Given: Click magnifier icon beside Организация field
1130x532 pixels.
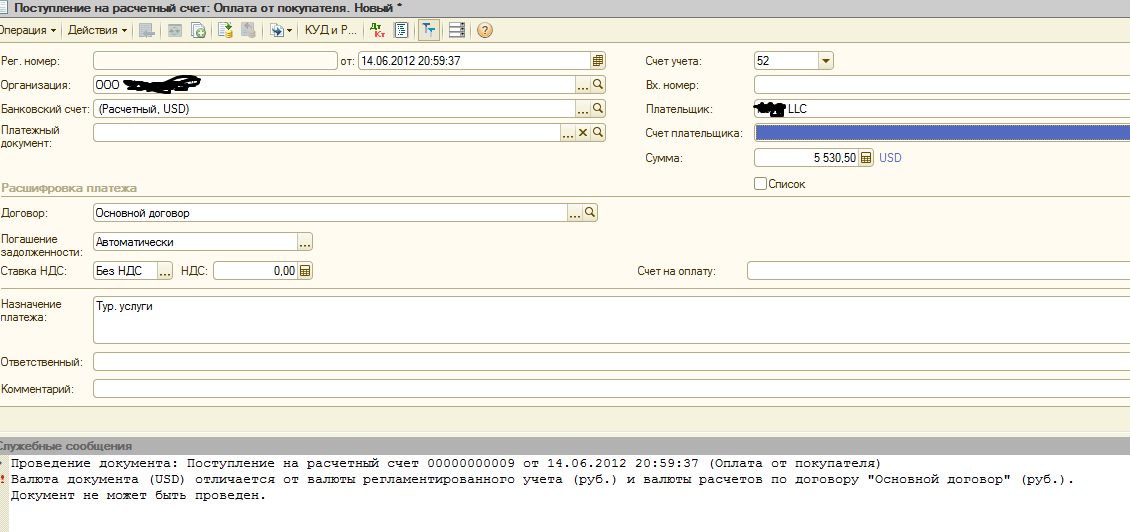Looking at the screenshot, I should (598, 85).
